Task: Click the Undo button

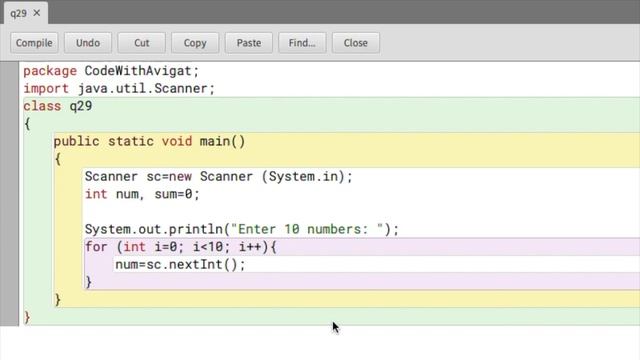Action: pos(88,43)
